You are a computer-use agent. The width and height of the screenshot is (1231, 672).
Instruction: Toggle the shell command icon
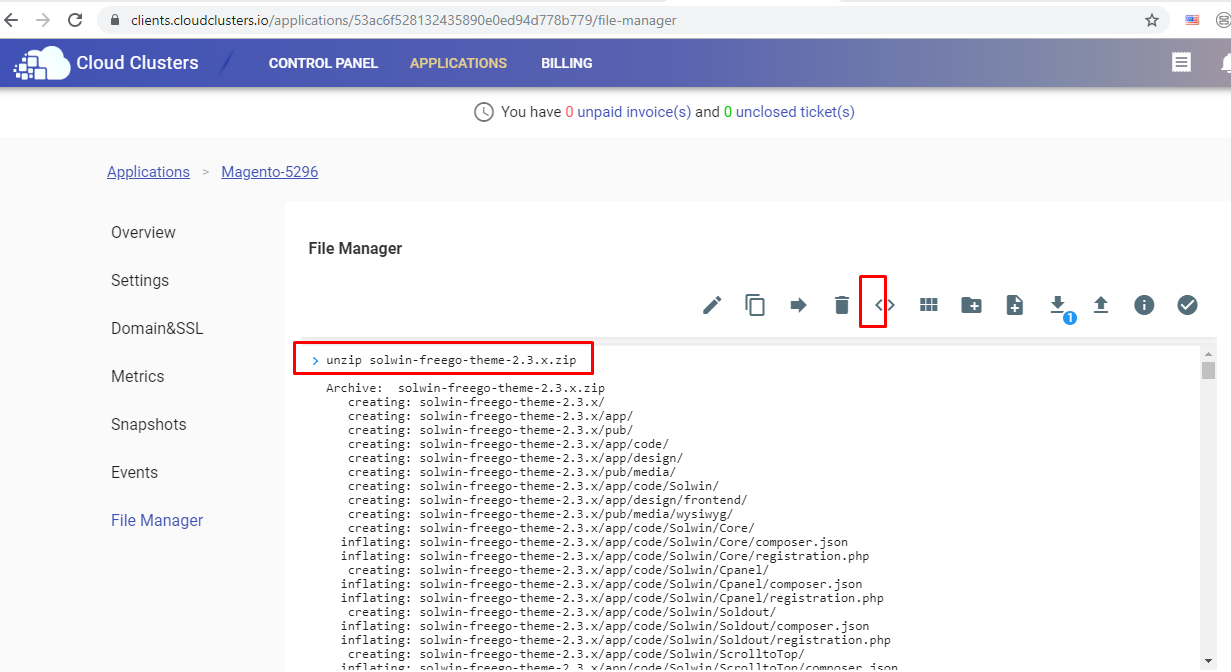[x=885, y=305]
